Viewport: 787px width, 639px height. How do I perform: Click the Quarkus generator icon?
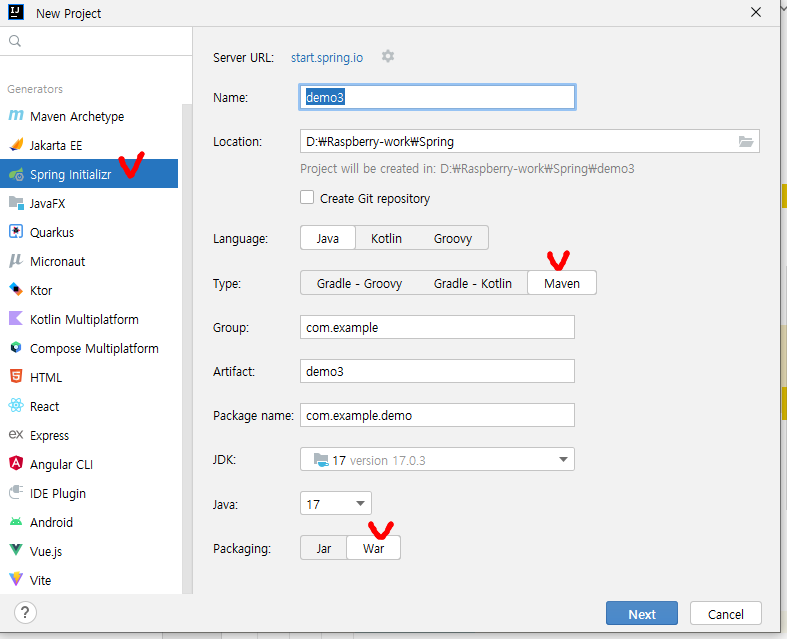pos(16,232)
